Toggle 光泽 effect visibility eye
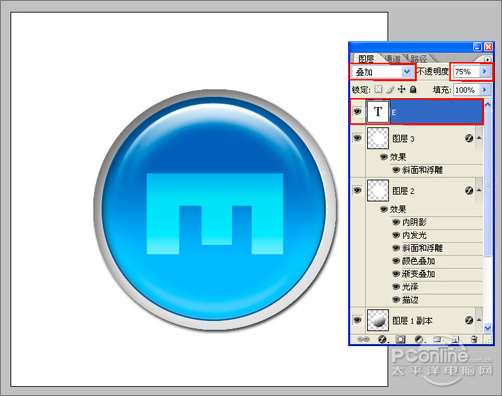 [x=396, y=287]
